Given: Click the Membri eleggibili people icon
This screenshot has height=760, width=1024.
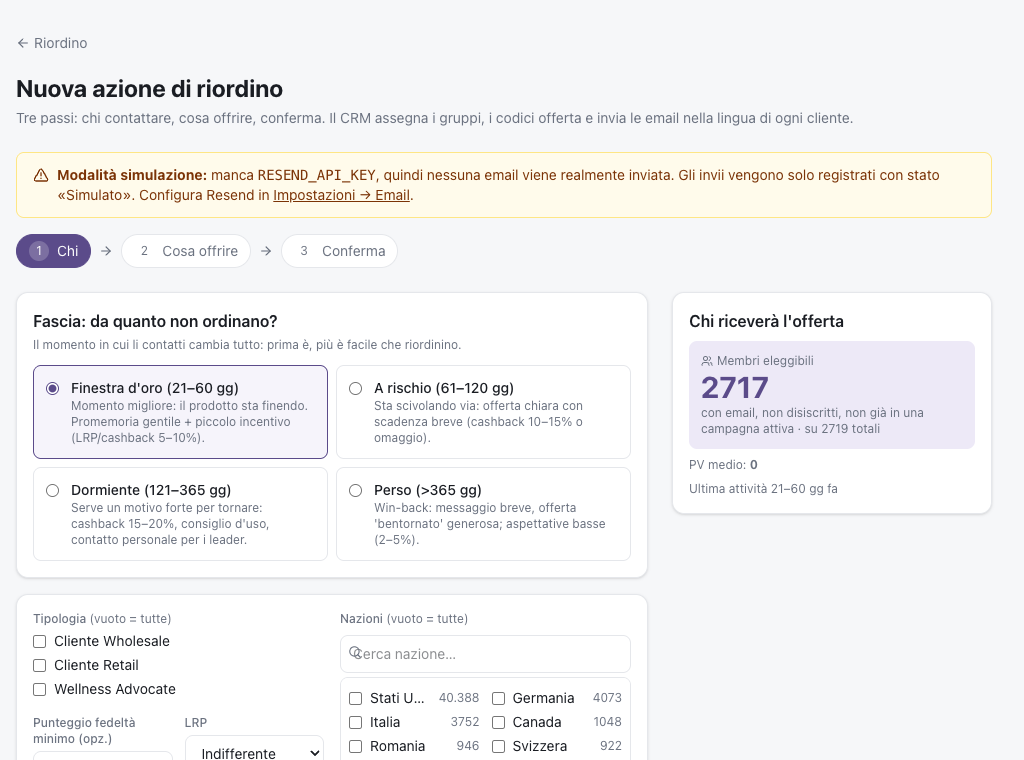Looking at the screenshot, I should pos(707,361).
